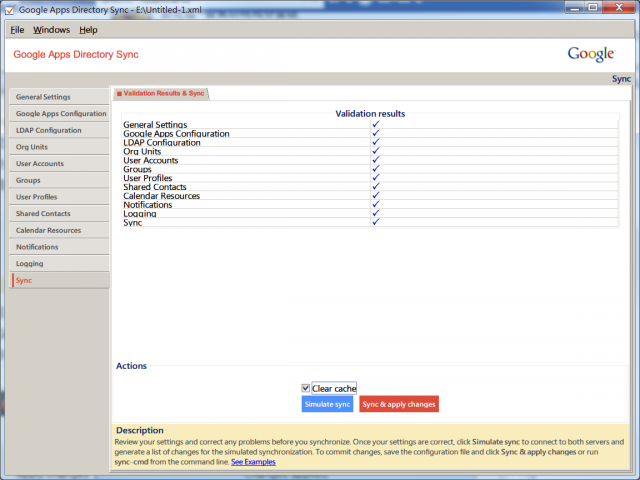Click the checkmark beside Org Units result
Viewport: 640px width, 480px height.
click(376, 151)
